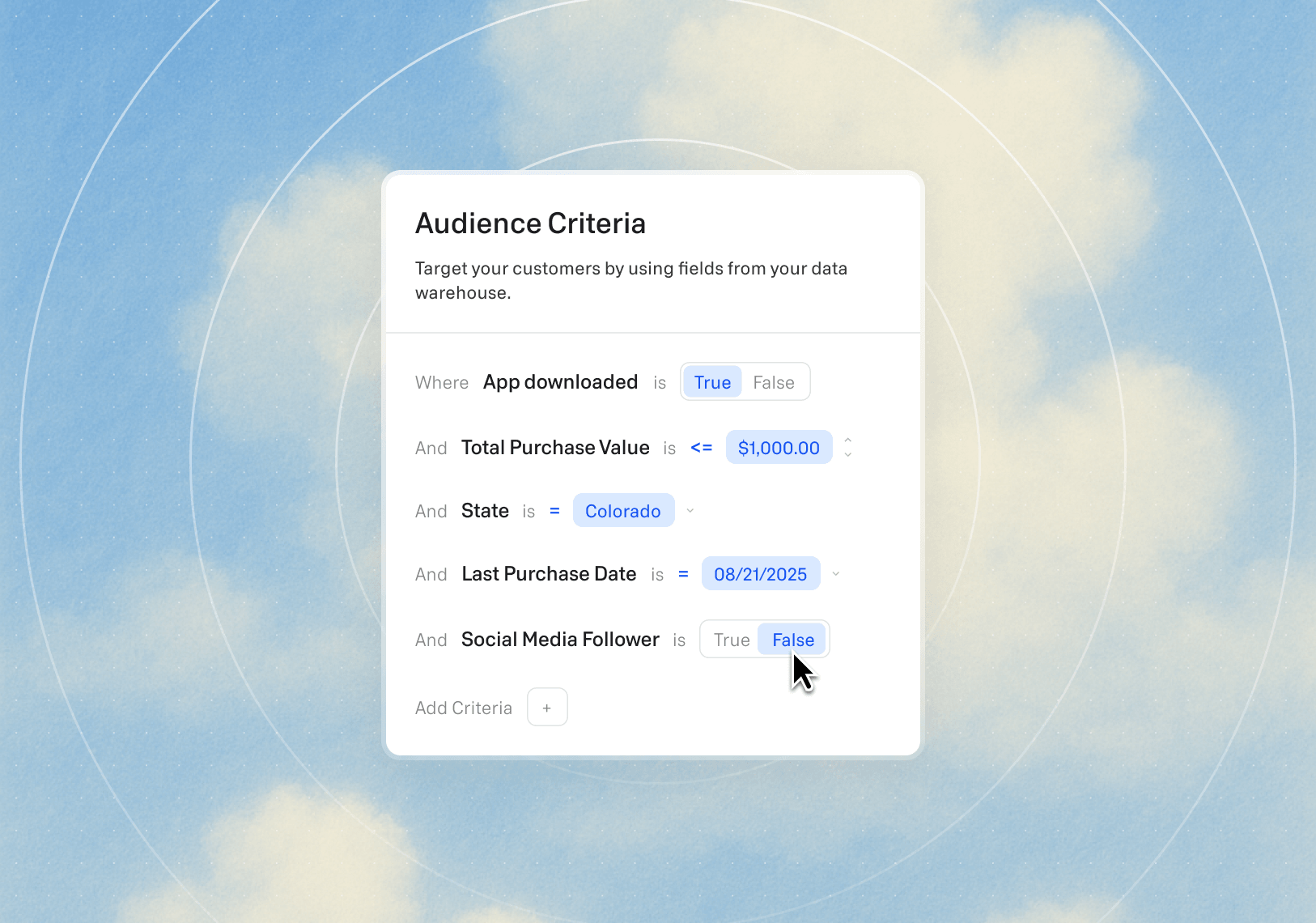This screenshot has width=1316, height=923.
Task: Click the increment arrow beside $1,000.00
Action: tap(847, 440)
